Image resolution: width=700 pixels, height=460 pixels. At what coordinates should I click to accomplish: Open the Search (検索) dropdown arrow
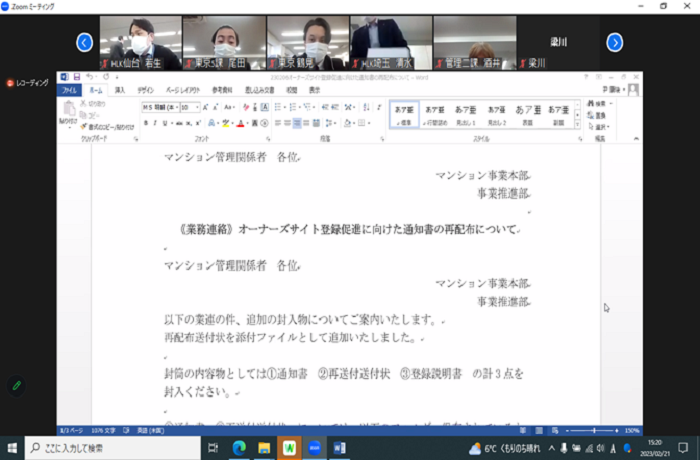coord(611,104)
